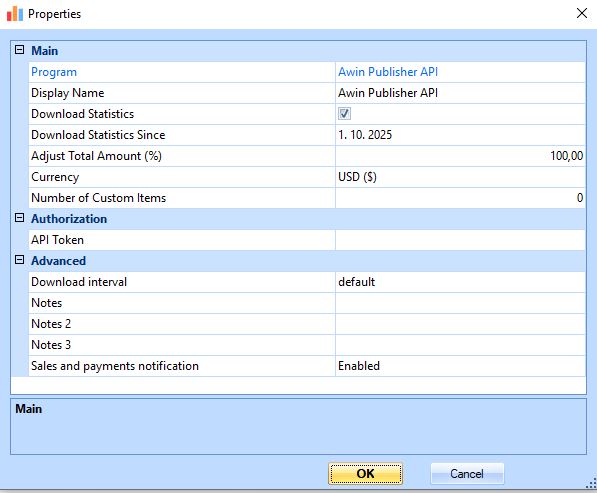Select the API Token label

pyautogui.click(x=57, y=240)
